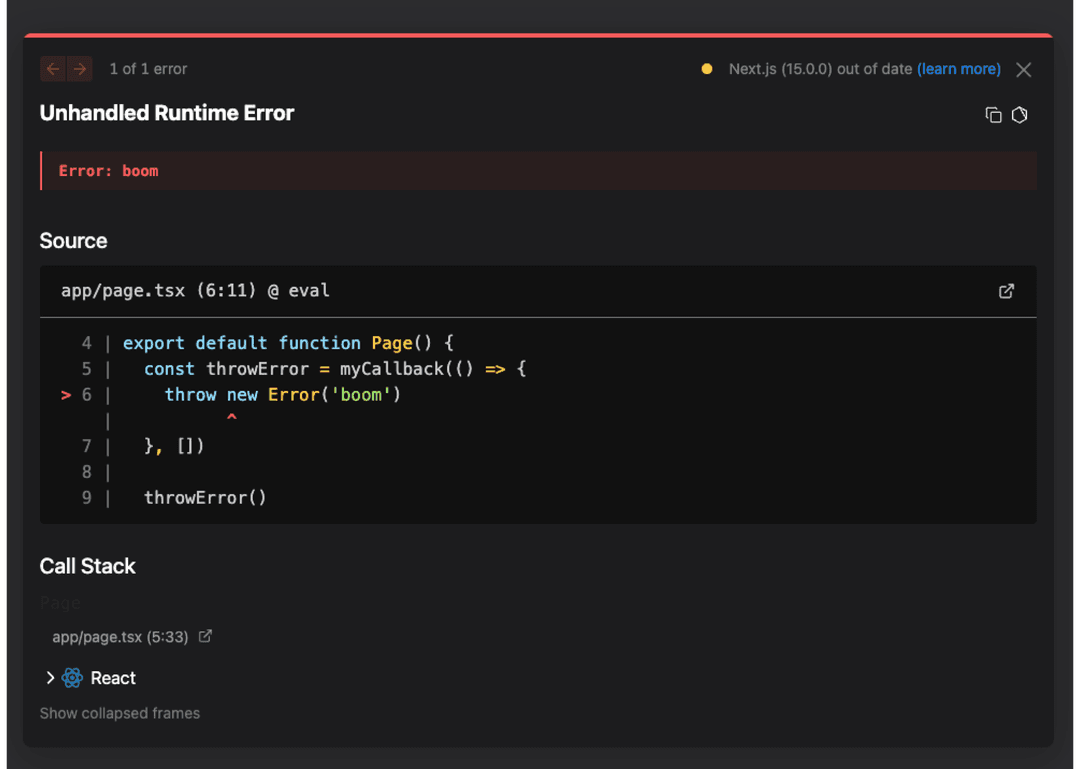Open the learn more link

coord(958,69)
